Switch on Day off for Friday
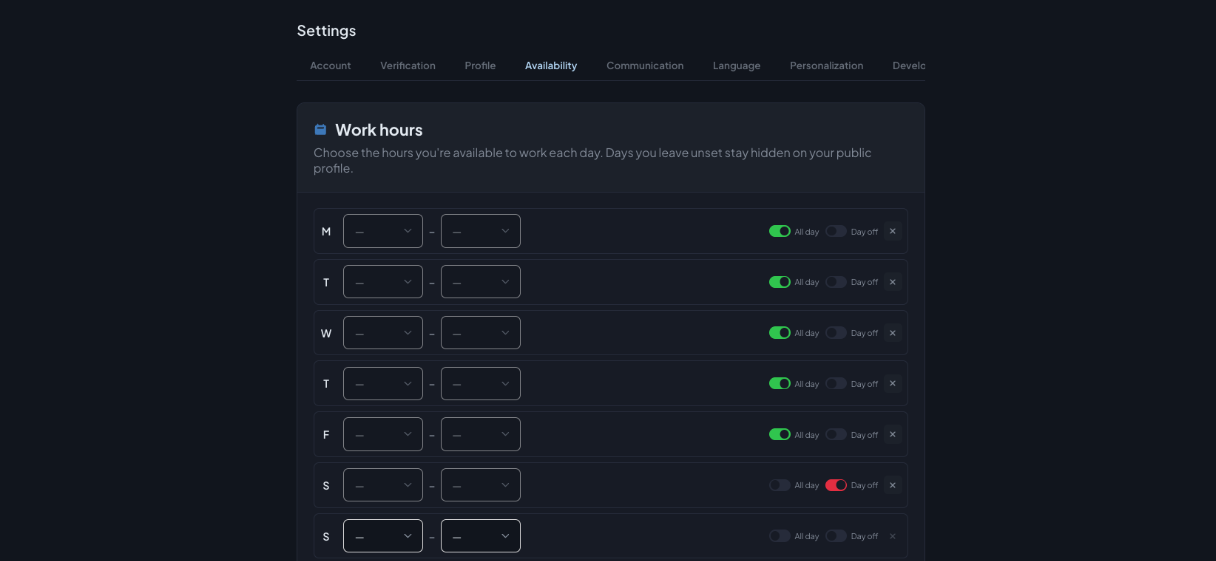The image size is (1216, 561). [836, 435]
